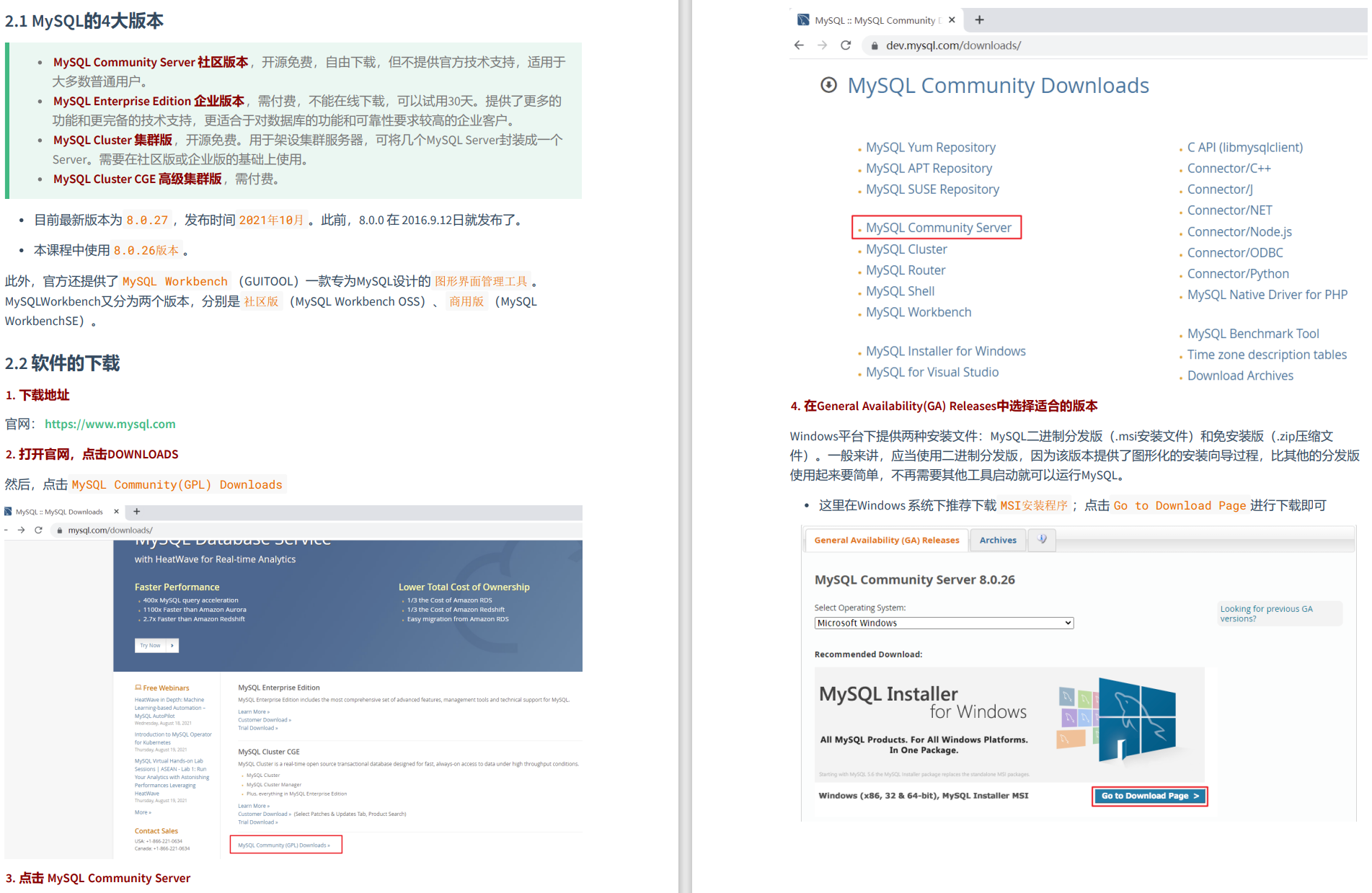This screenshot has width=1372, height=893.
Task: Open MySQL Native Driver for PHP link
Action: [x=1267, y=294]
